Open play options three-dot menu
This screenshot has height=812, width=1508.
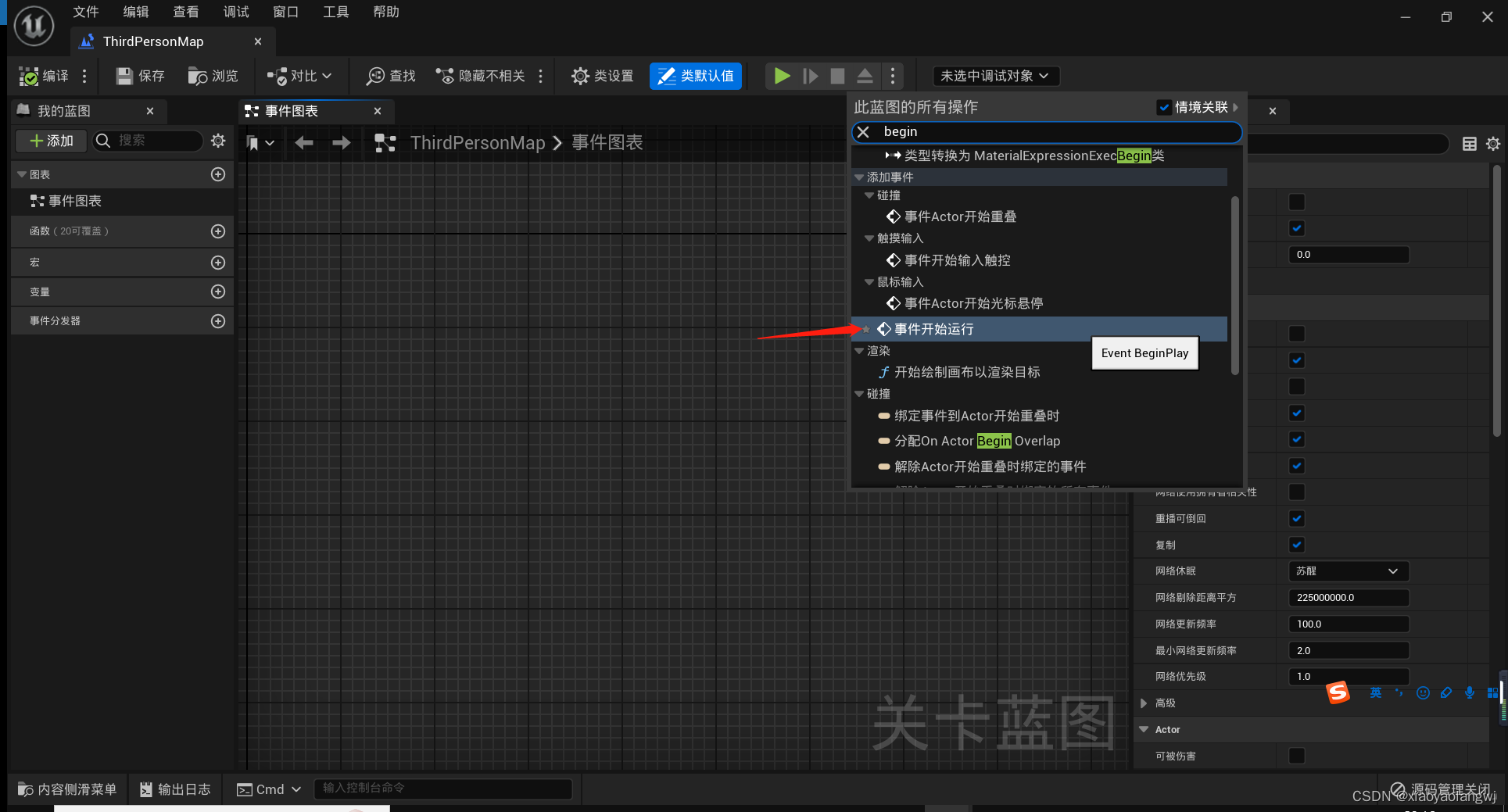point(892,76)
